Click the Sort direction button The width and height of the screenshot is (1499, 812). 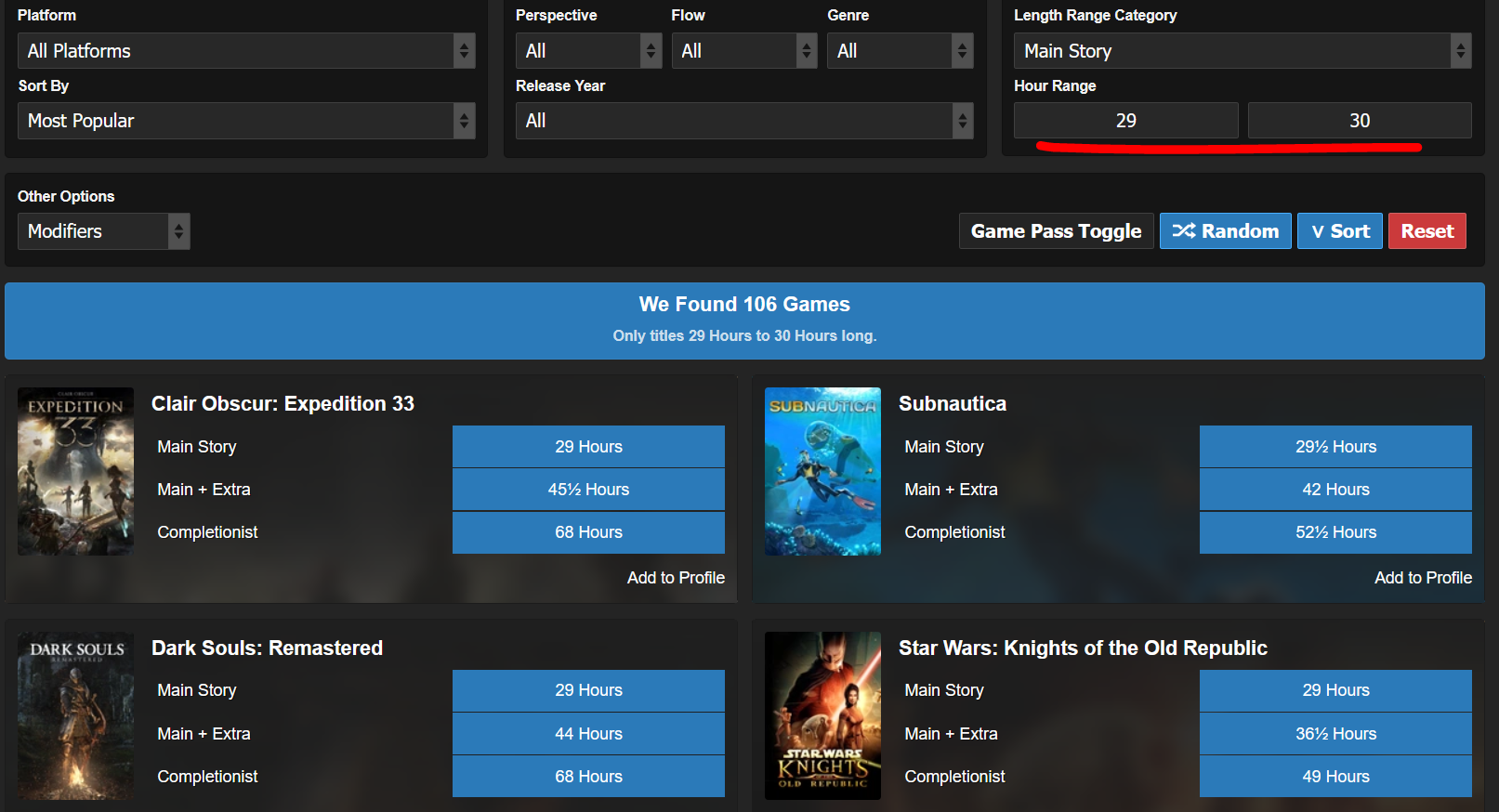pos(1340,231)
